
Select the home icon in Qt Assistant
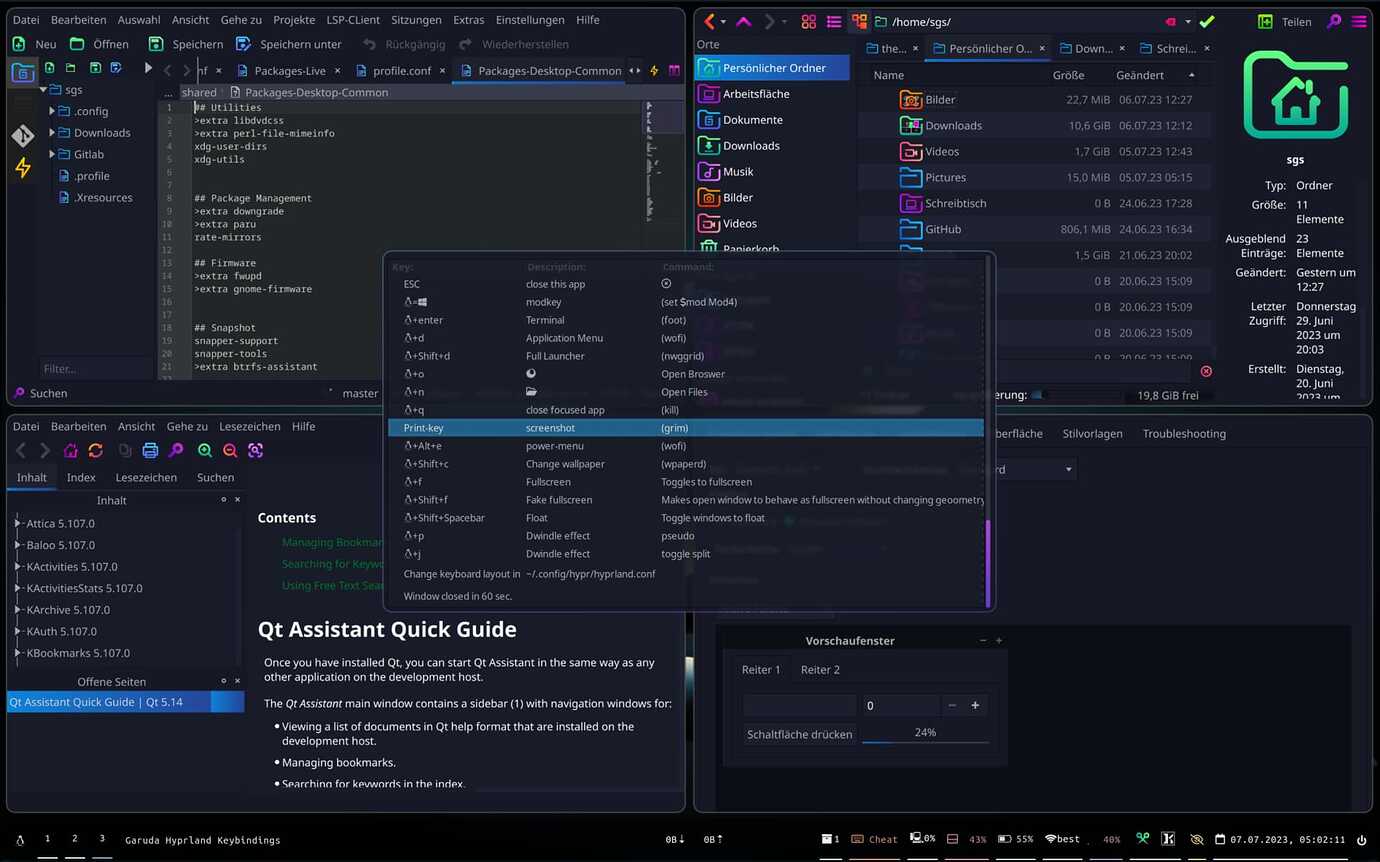pyautogui.click(x=71, y=452)
